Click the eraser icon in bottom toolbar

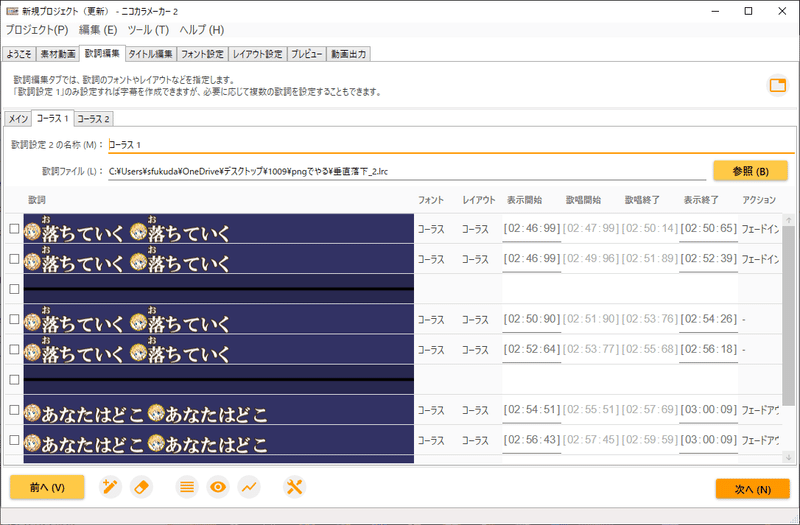(141, 487)
